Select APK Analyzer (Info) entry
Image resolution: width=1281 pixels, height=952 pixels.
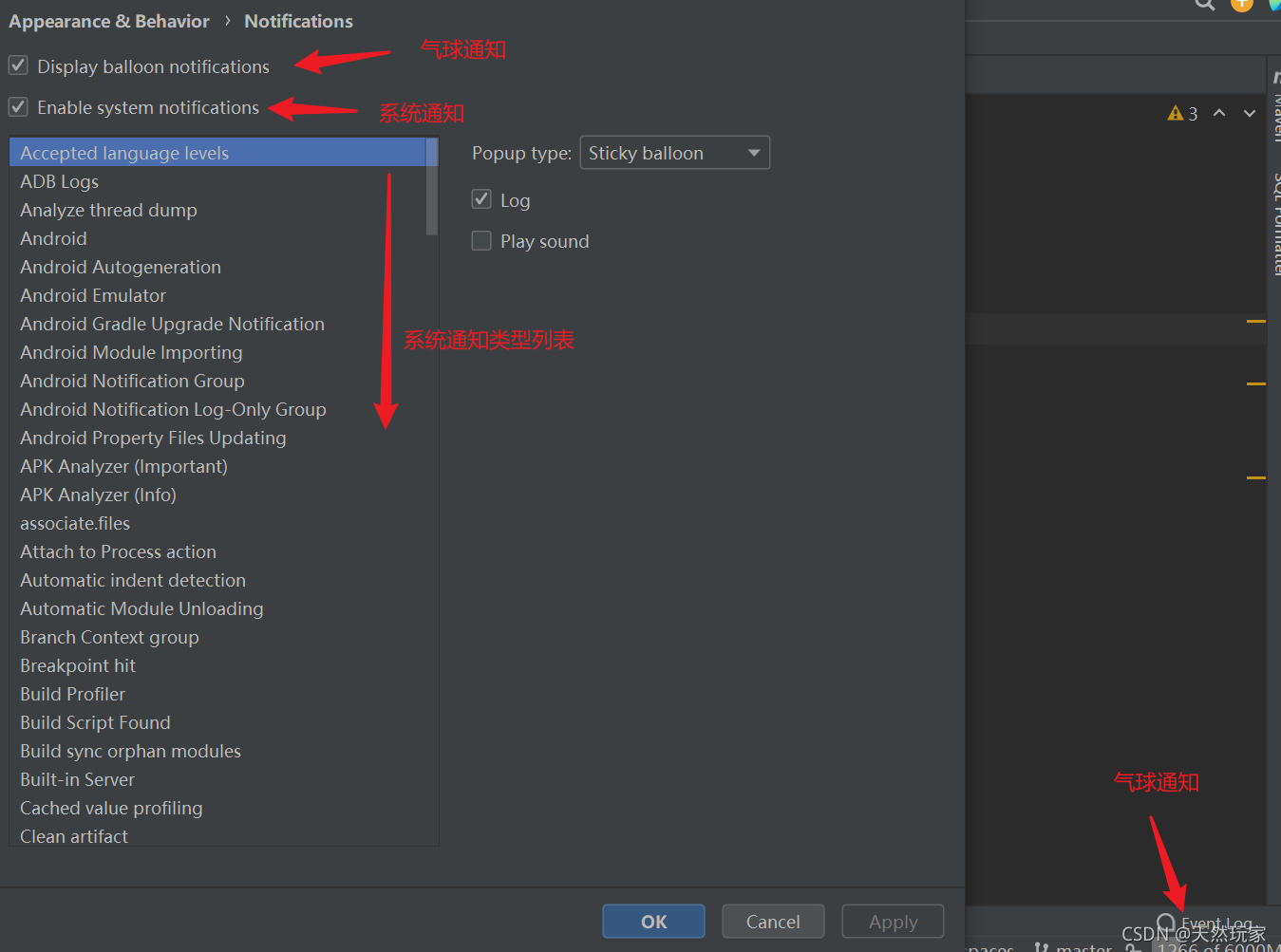(217, 495)
